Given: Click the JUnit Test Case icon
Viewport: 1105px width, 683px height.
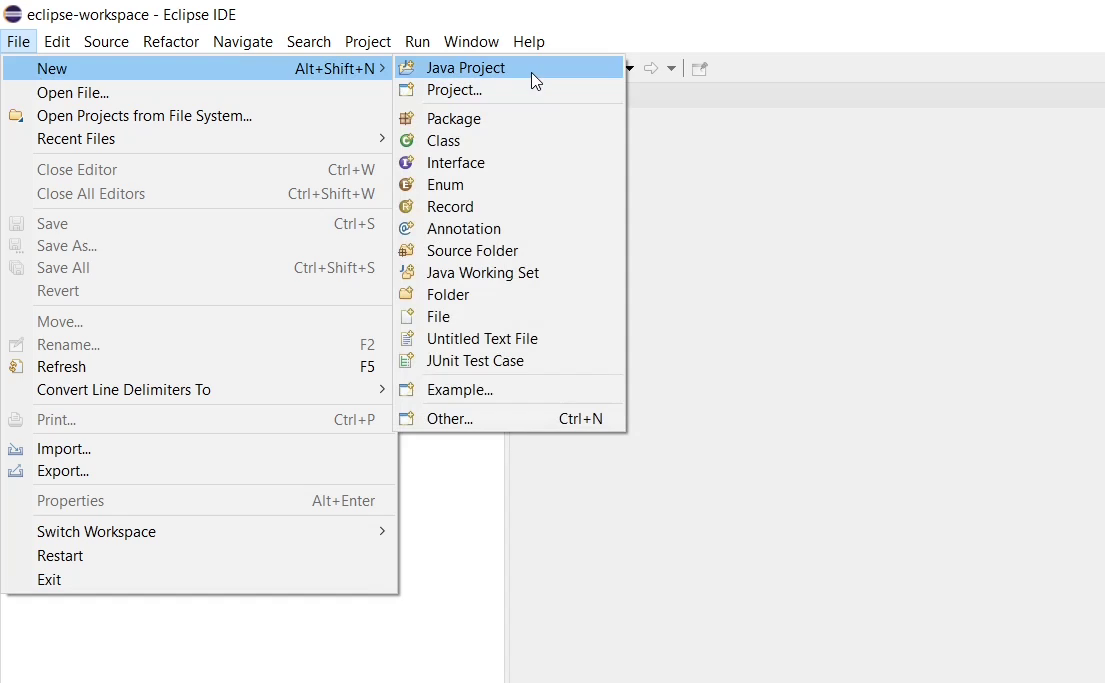Looking at the screenshot, I should click(407, 360).
